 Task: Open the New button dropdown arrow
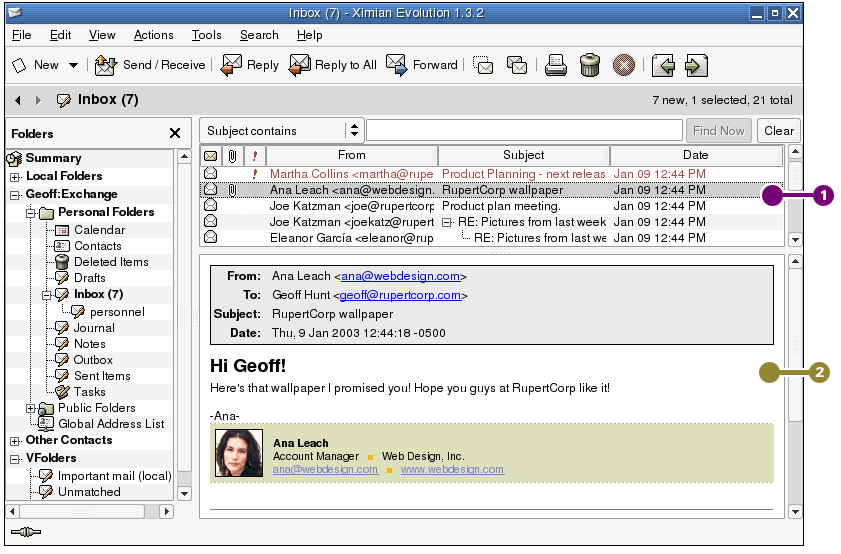point(73,65)
